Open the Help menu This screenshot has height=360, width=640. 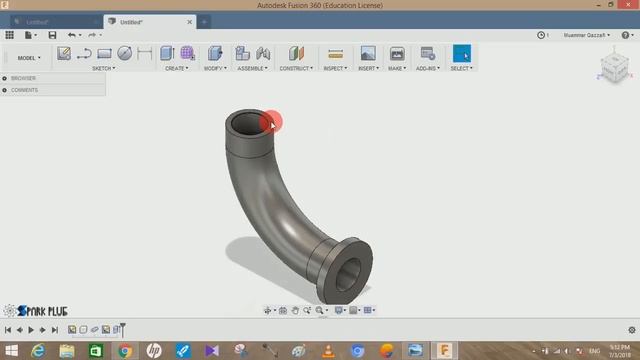point(627,35)
